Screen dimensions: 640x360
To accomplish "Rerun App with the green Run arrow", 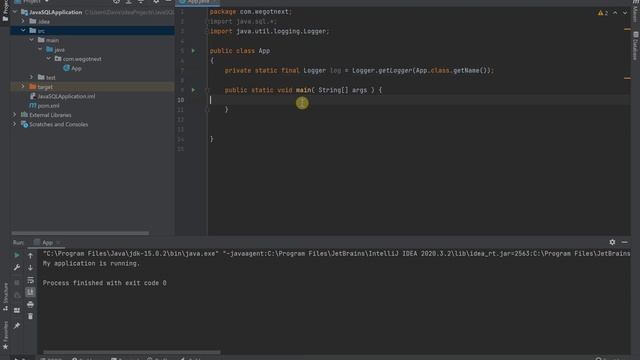I will coord(17,255).
